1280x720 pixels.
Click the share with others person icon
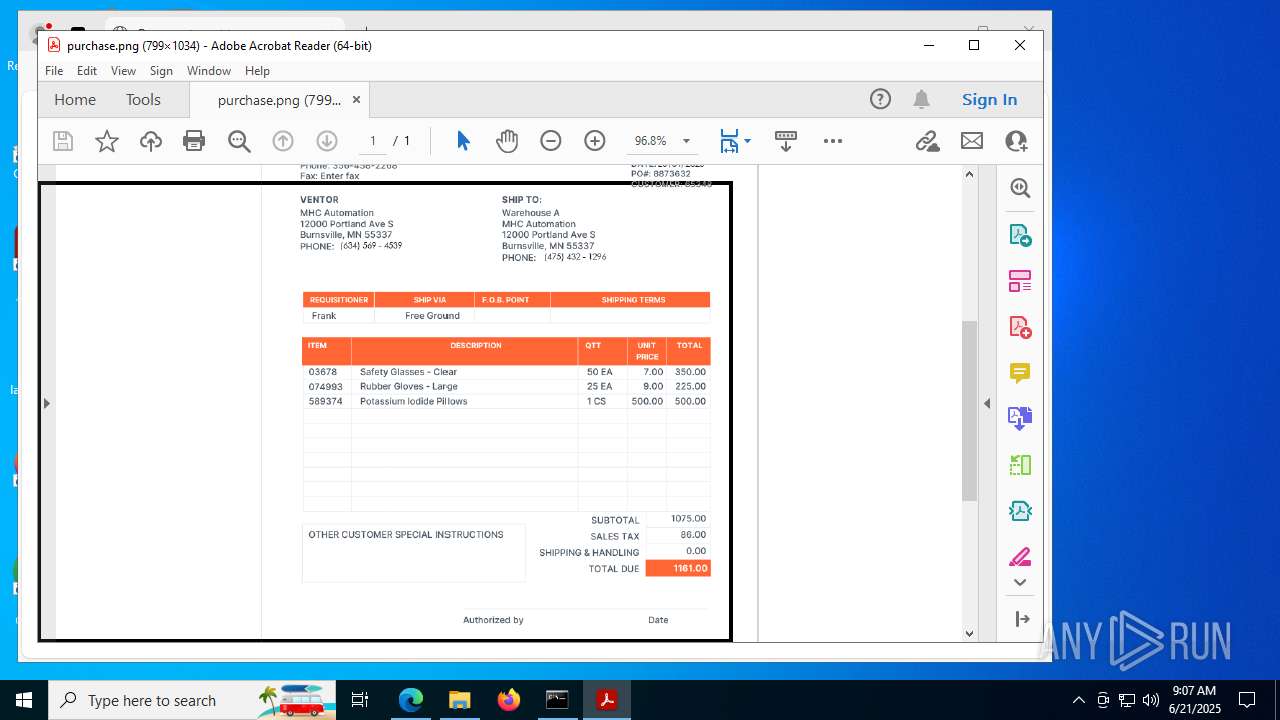point(1017,141)
